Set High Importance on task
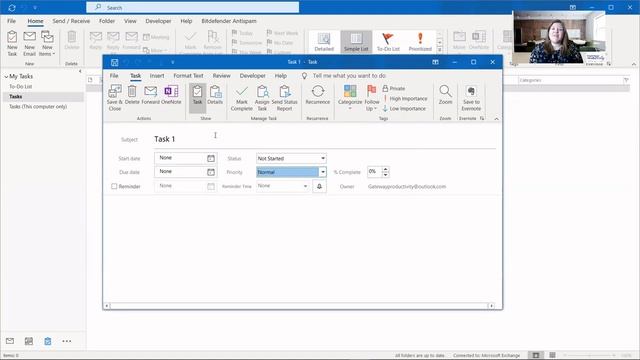 point(405,98)
